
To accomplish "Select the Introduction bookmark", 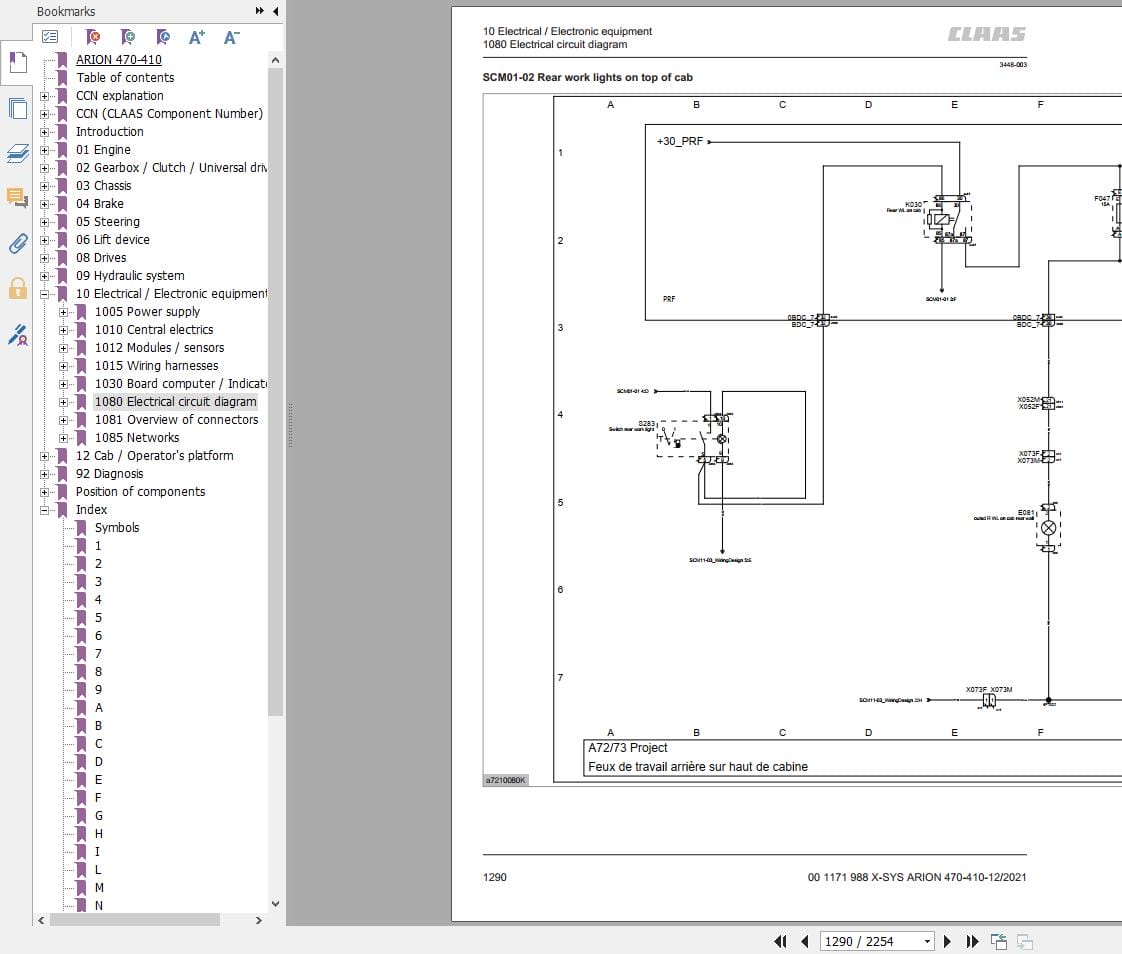I will (109, 132).
